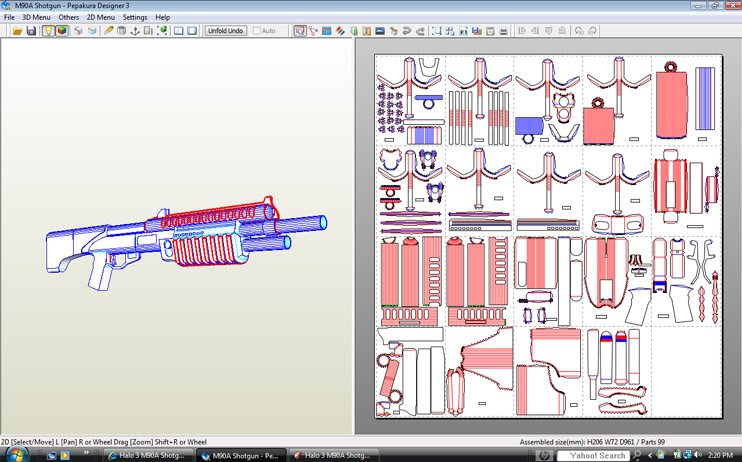Switch to 'M90A Shotgun - Pe...' taskbar button

241,455
